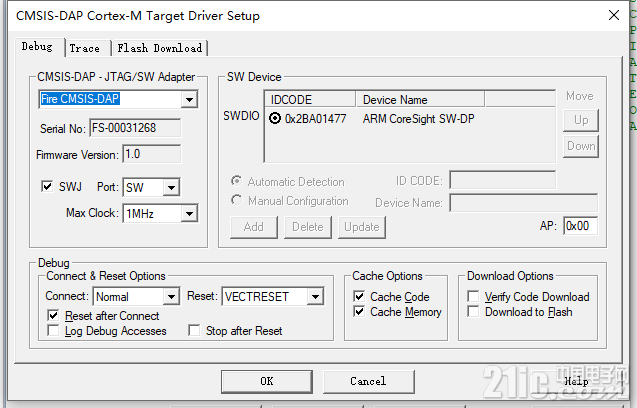The image size is (637, 408).
Task: Switch to the Trace tab
Action: coord(87,48)
